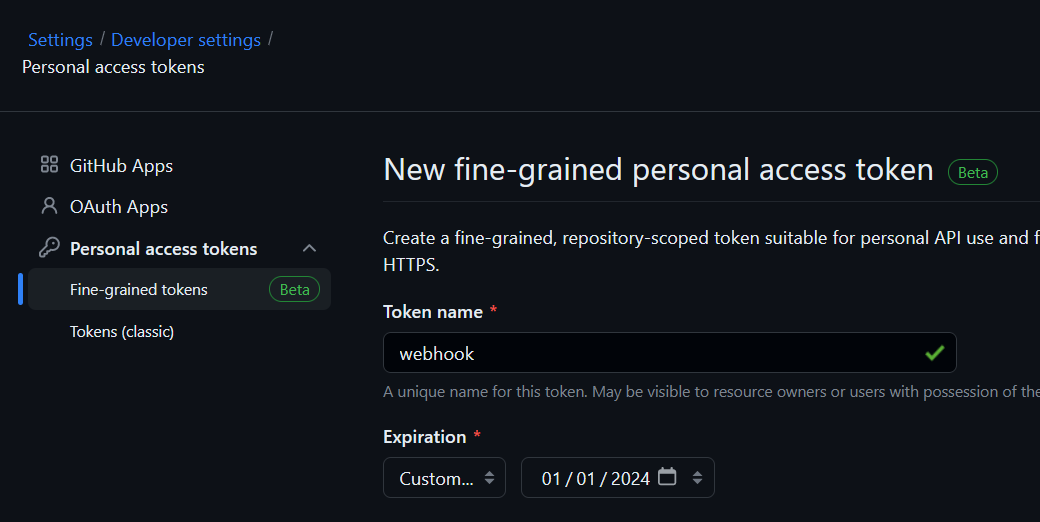1040x522 pixels.
Task: Open the Custom expiration dropdown
Action: click(x=445, y=478)
